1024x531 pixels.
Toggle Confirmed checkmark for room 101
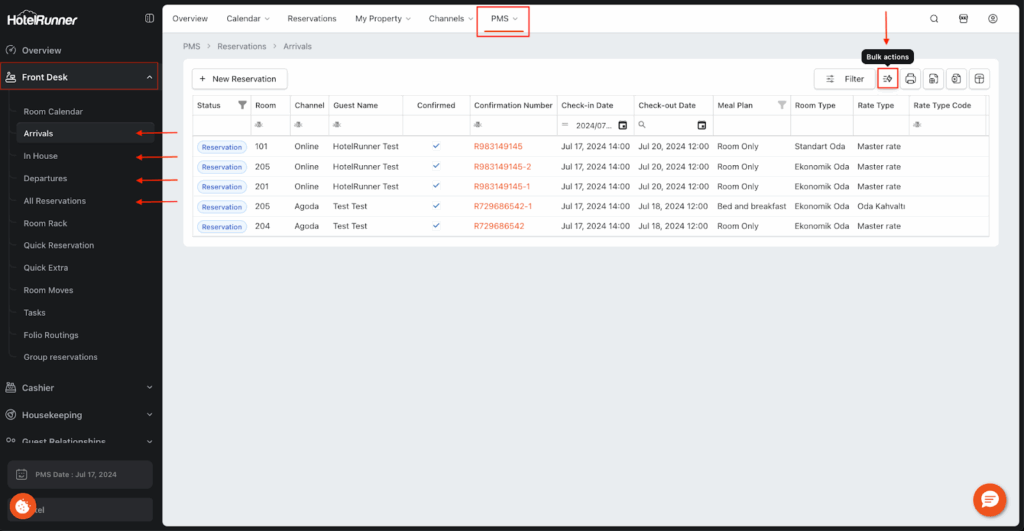435,146
